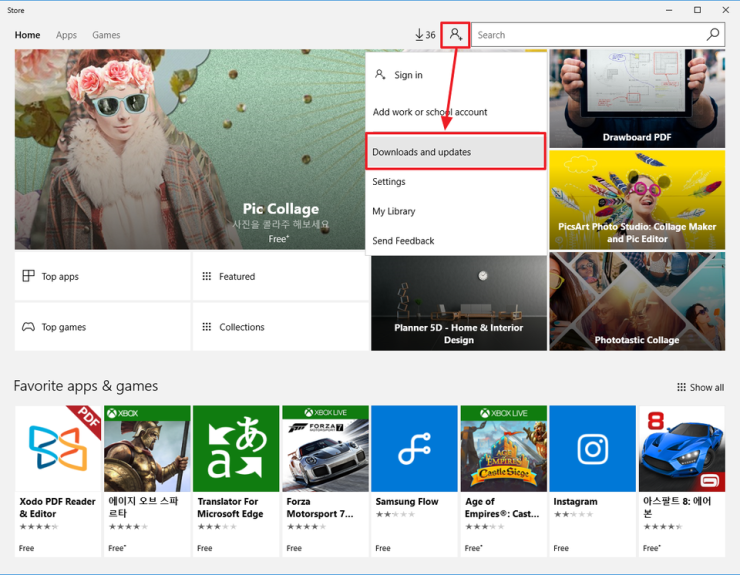
Task: Switch to the Games tab
Action: (x=106, y=35)
